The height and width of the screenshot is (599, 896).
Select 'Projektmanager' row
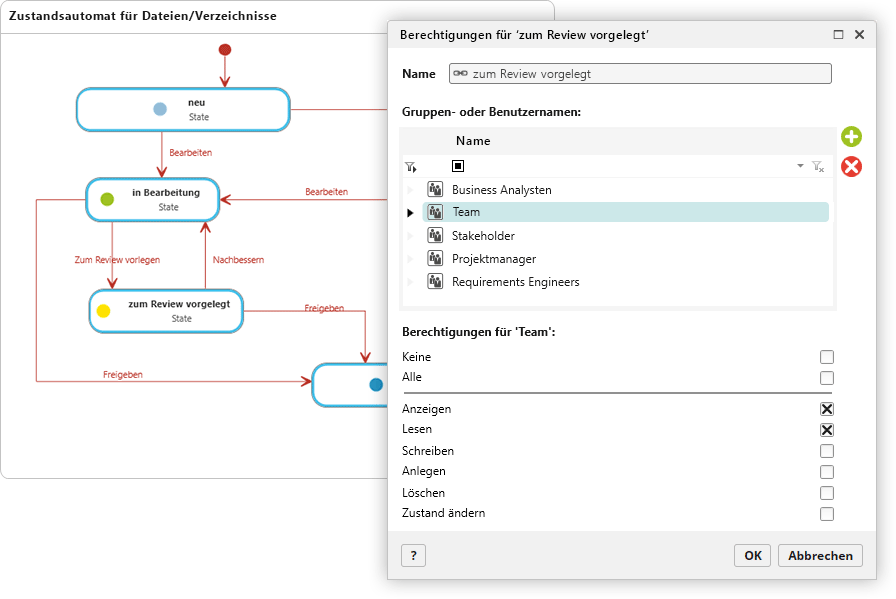point(626,258)
